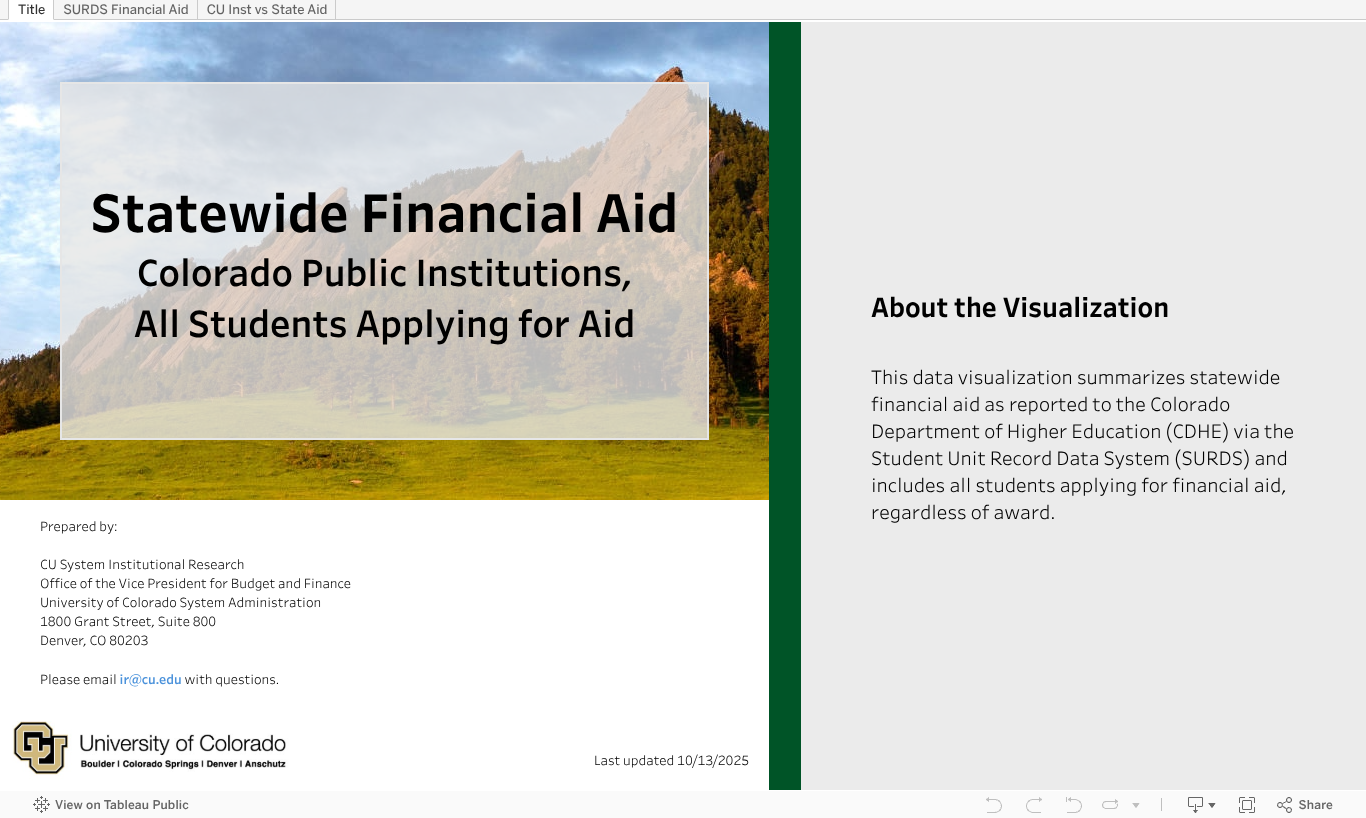Screen dimensions: 1366x818
Task: Click the Revert view icon
Action: pos(1074,805)
